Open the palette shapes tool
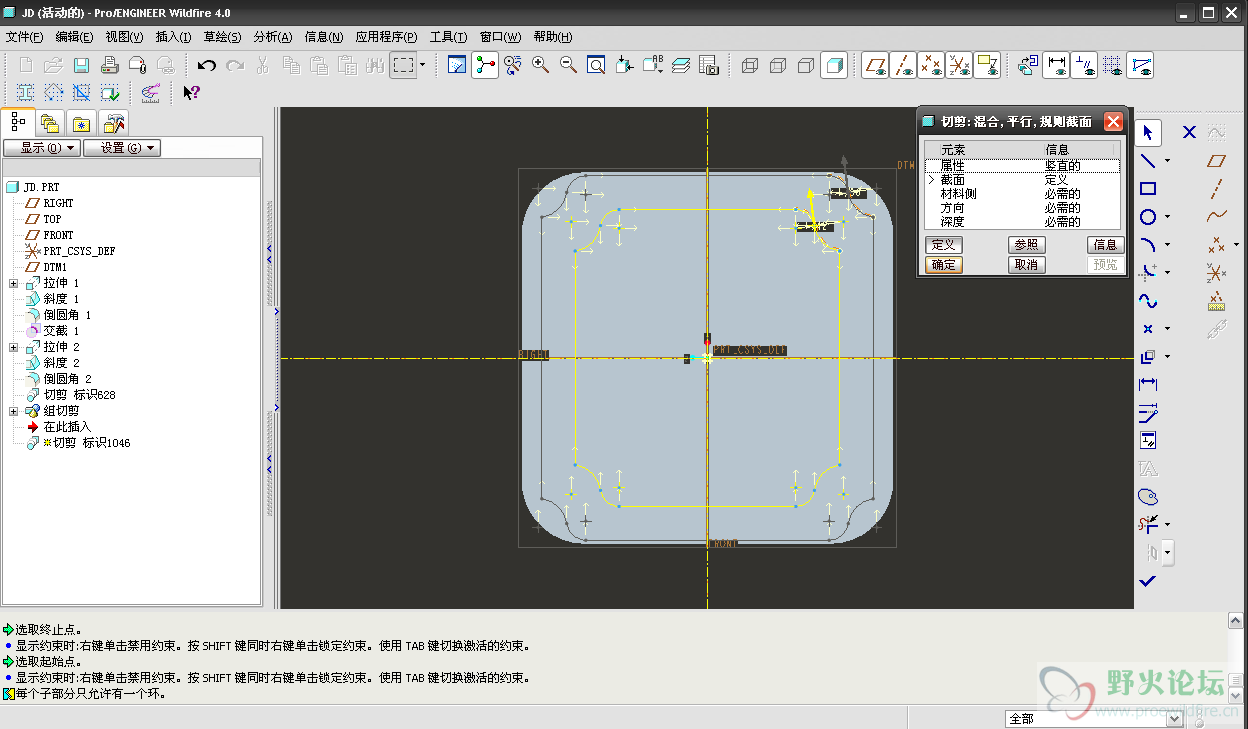1248x729 pixels. click(x=1148, y=496)
